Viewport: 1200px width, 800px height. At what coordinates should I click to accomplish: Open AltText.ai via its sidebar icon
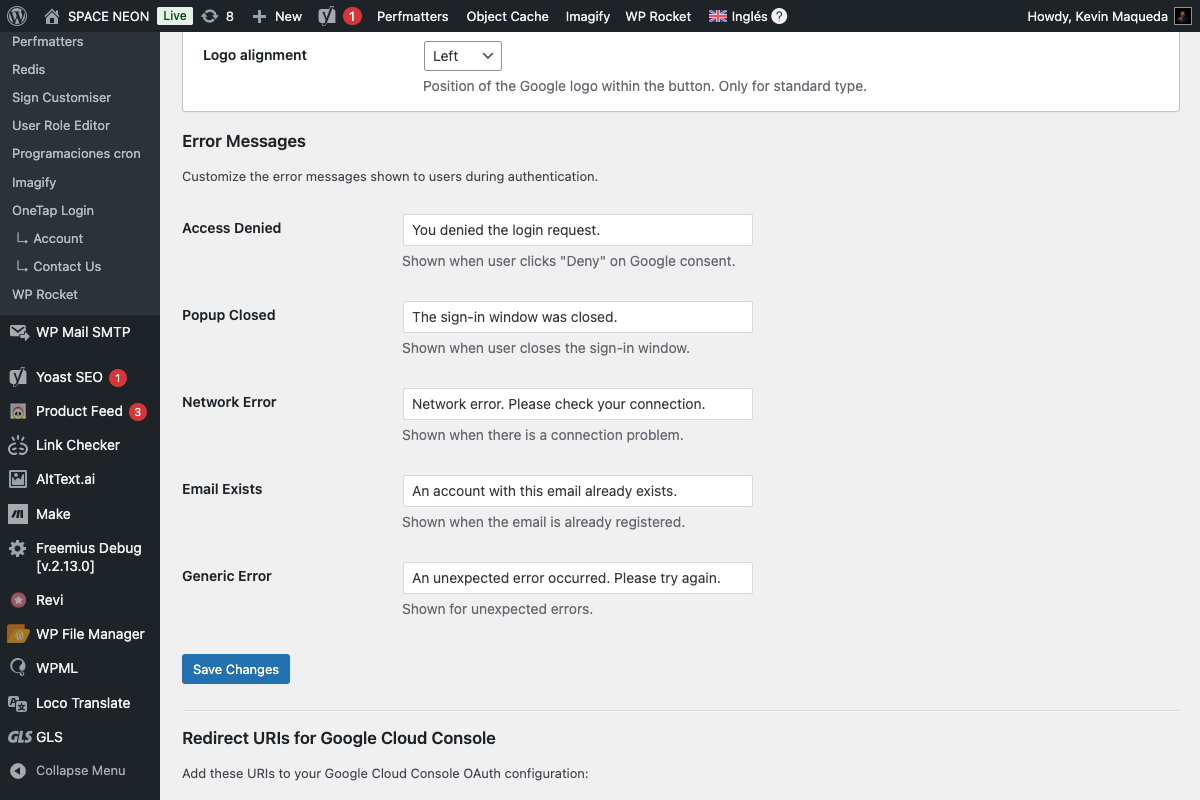(20, 479)
